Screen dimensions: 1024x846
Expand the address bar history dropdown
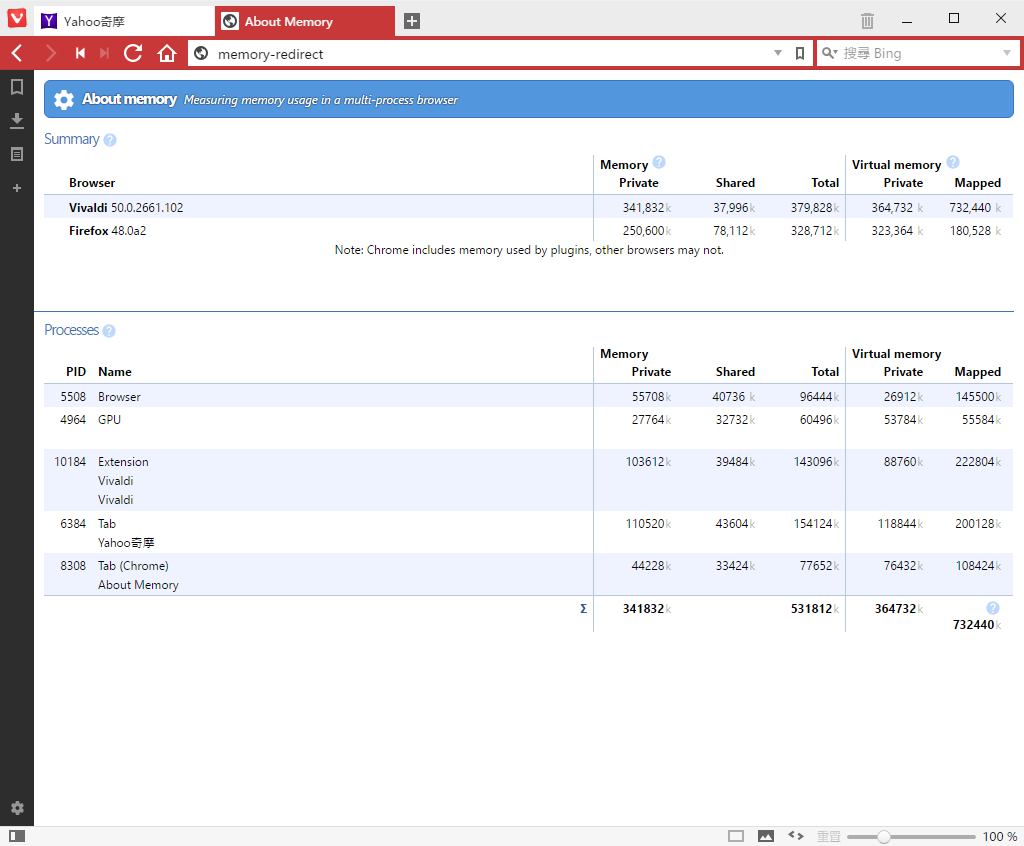pyautogui.click(x=778, y=53)
